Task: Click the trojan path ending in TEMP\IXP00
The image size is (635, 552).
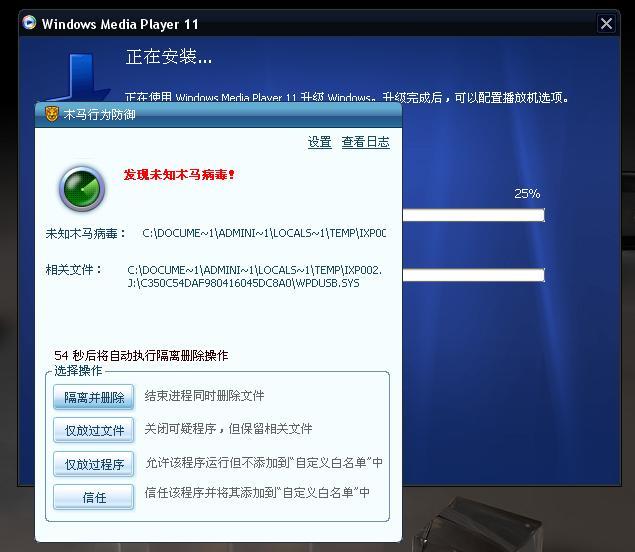Action: [x=264, y=233]
